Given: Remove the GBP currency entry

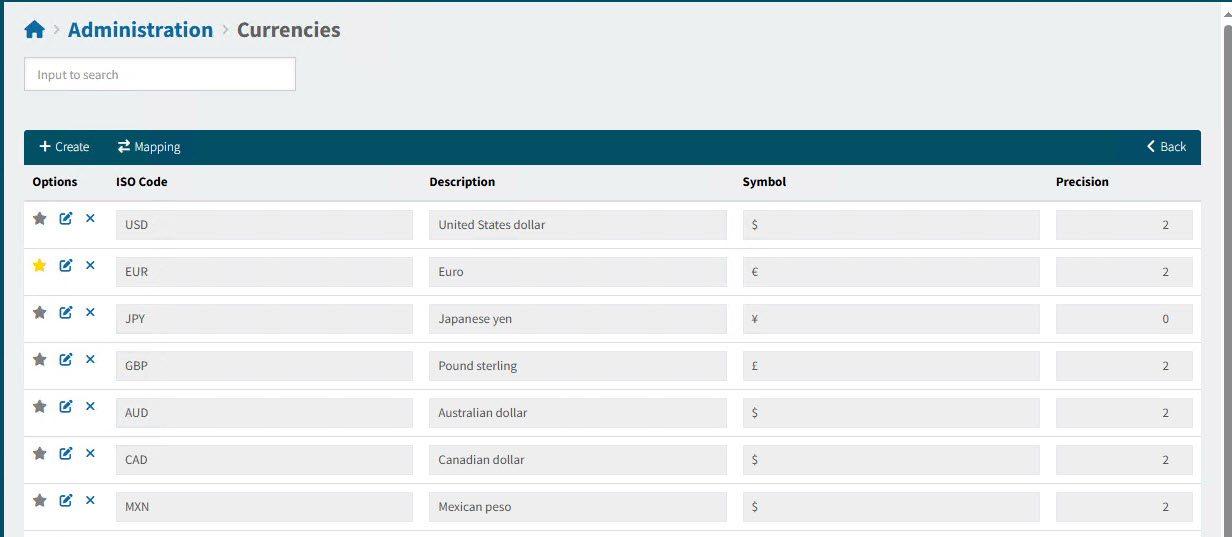Looking at the screenshot, I should click(90, 359).
